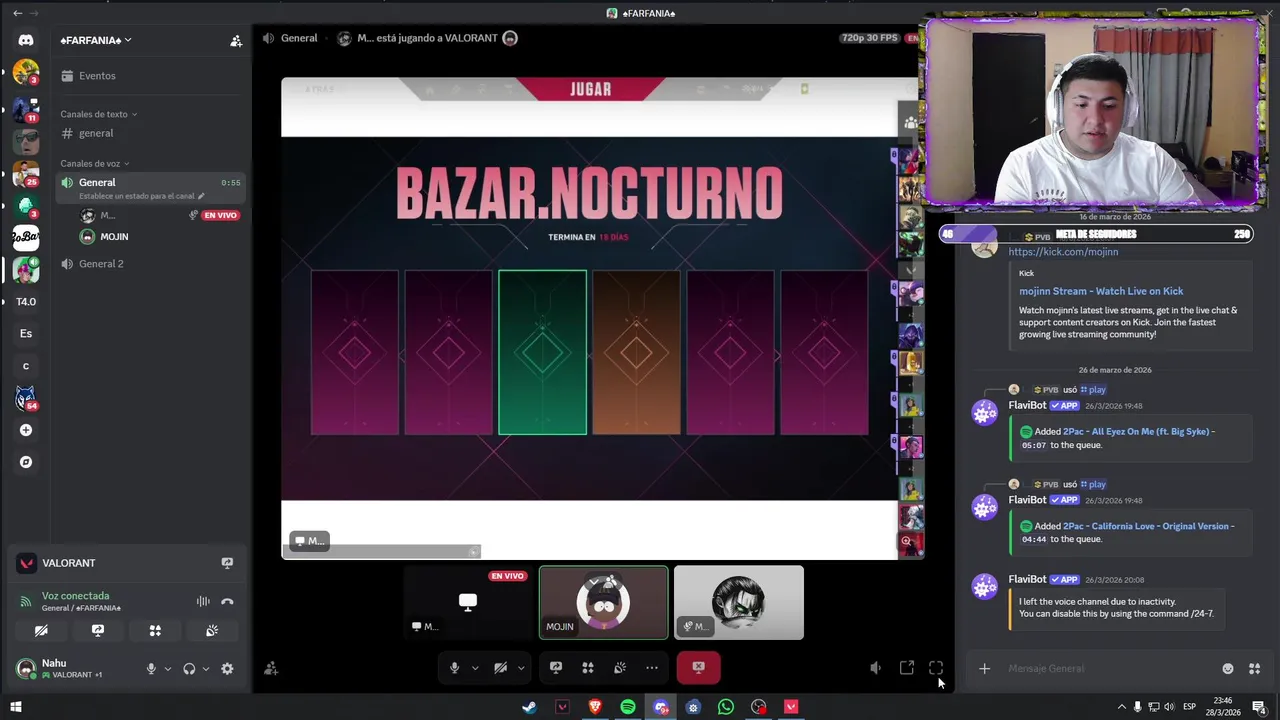This screenshot has width=1280, height=720.
Task: Open FlaviBot profile from inactivity message
Action: [1027, 579]
